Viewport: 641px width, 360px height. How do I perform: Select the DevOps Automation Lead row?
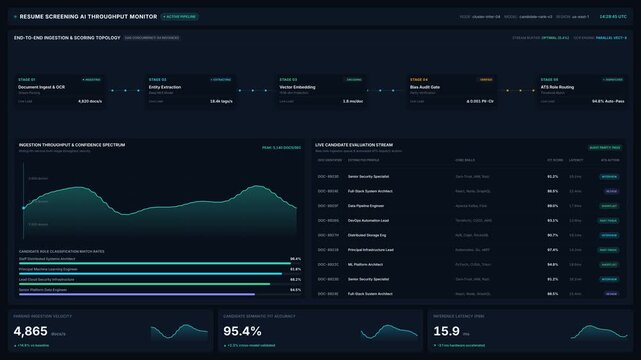click(468, 221)
